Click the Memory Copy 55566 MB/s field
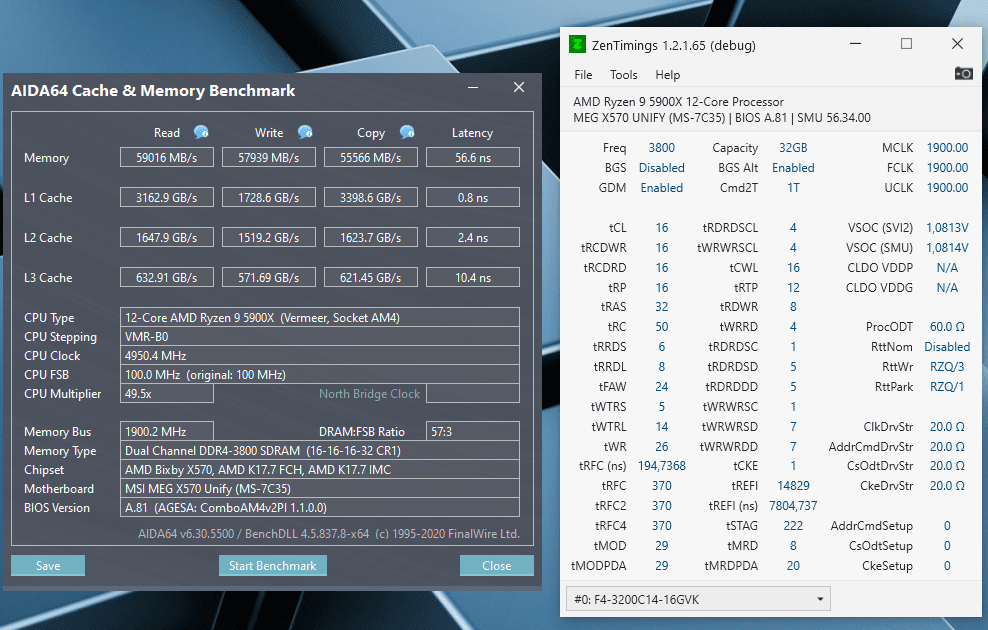 (370, 158)
